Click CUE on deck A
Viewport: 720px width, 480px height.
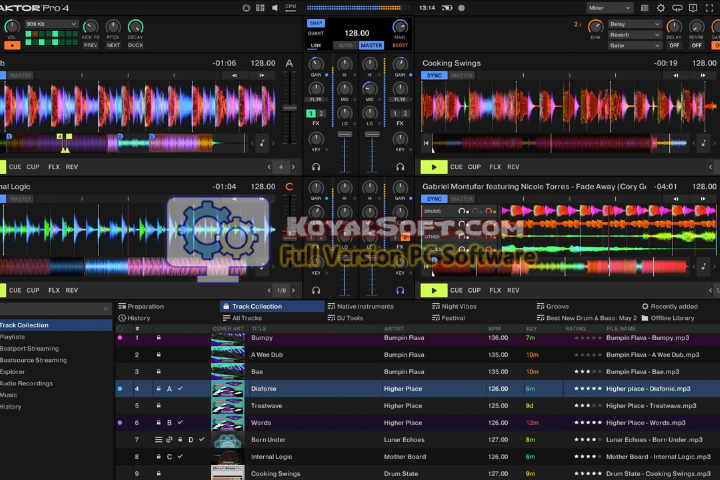click(15, 167)
